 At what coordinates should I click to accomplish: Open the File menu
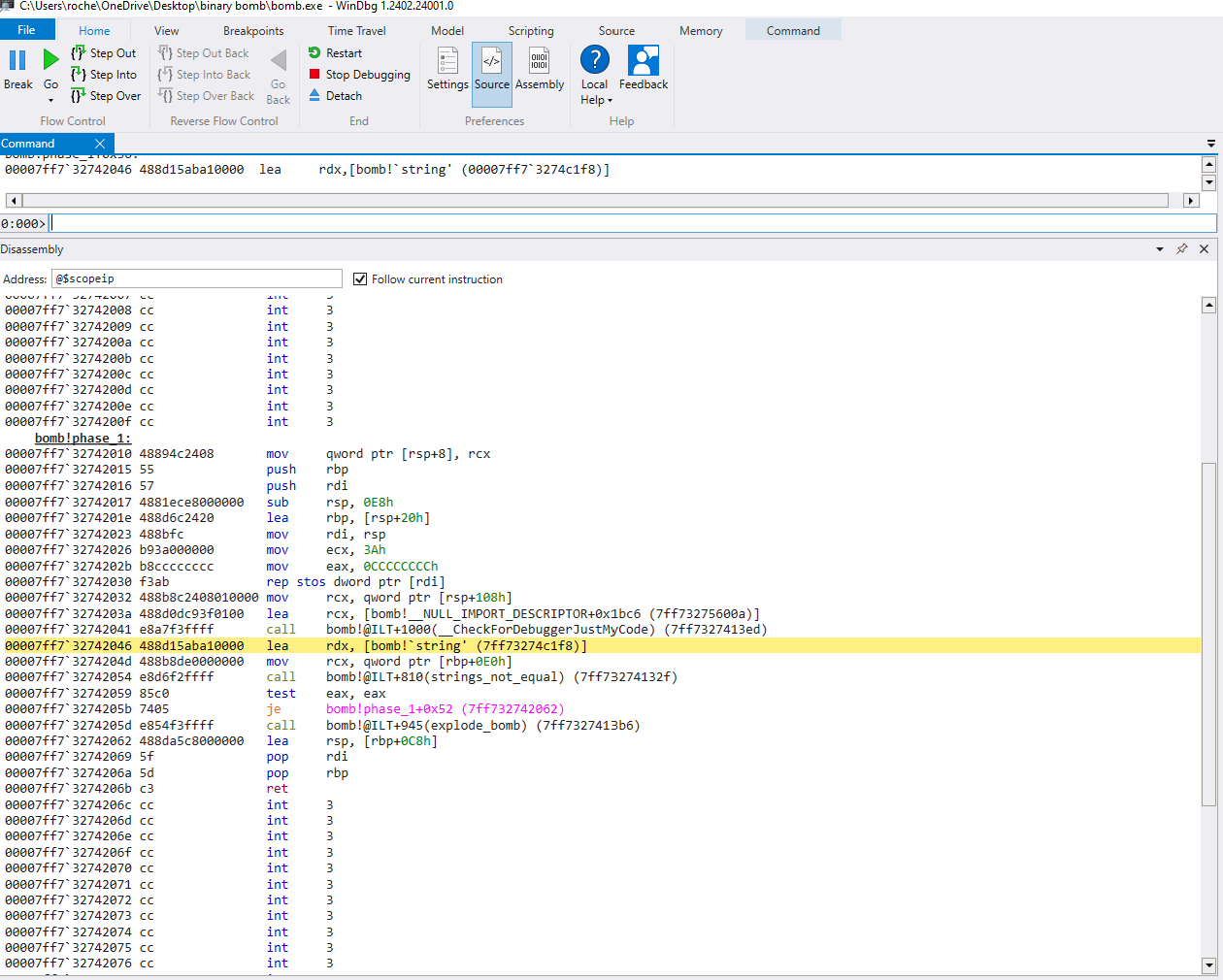pos(27,30)
